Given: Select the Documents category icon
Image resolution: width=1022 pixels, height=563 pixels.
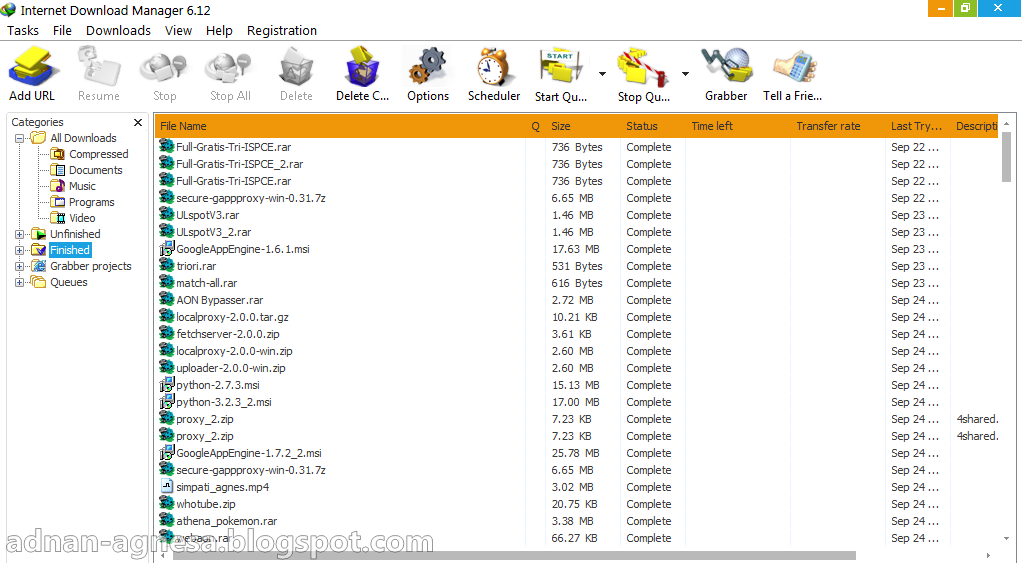Looking at the screenshot, I should pyautogui.click(x=58, y=170).
